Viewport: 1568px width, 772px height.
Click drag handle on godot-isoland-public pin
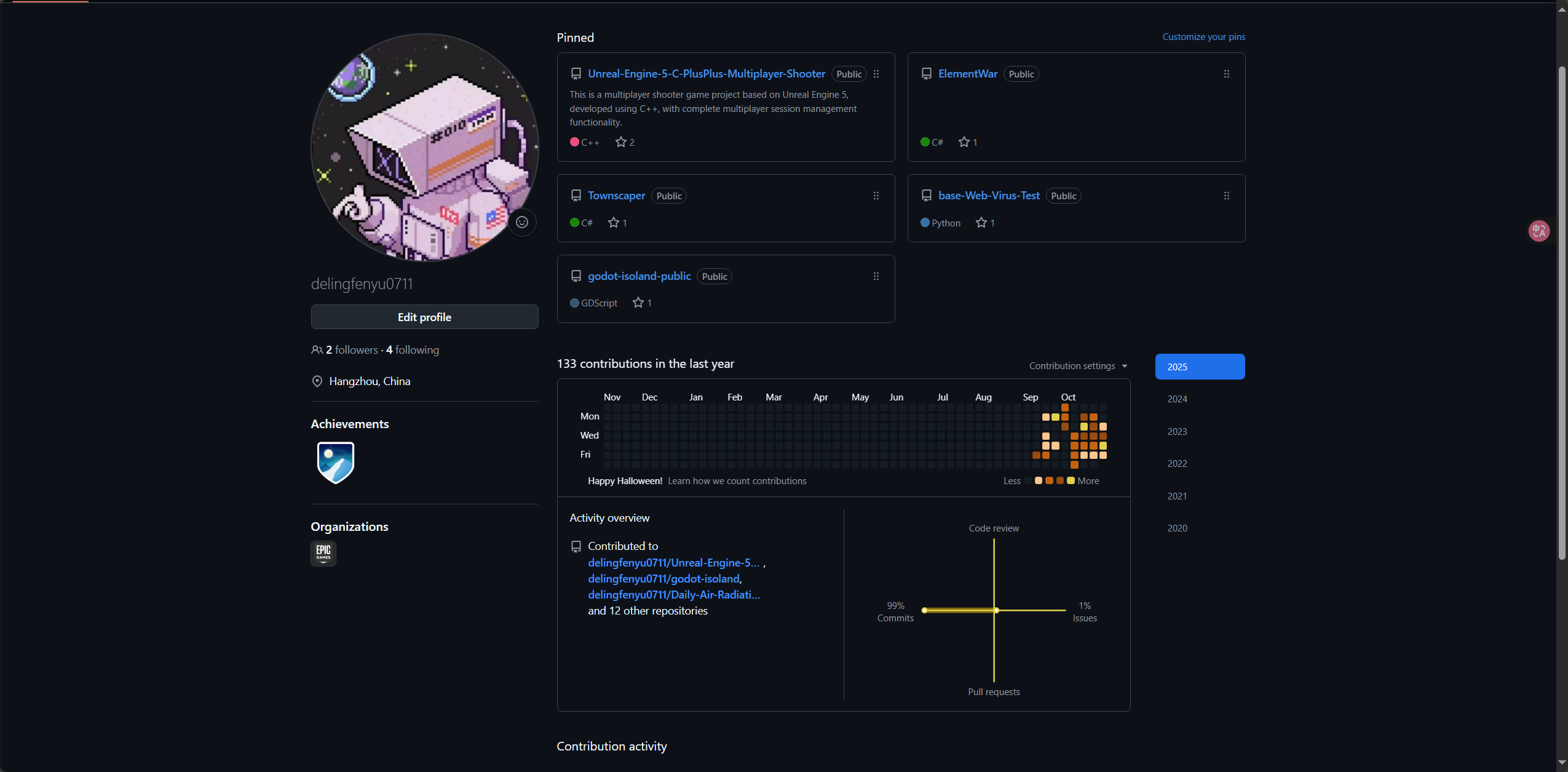(x=876, y=276)
